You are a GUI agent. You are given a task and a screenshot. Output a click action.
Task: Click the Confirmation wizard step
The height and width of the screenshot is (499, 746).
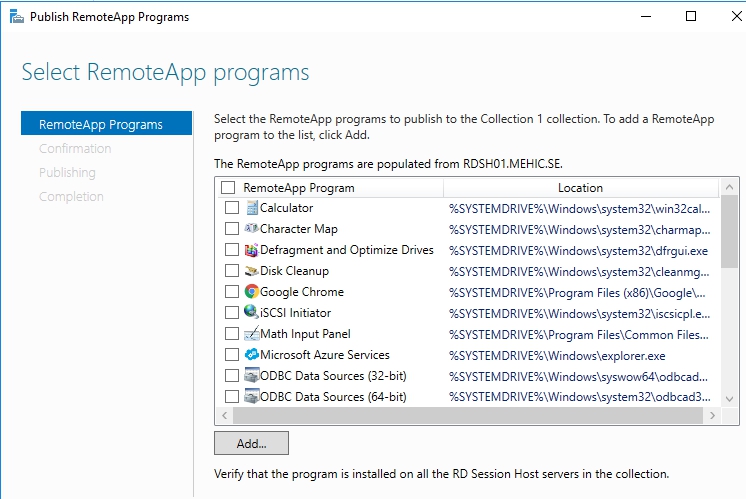coord(75,149)
